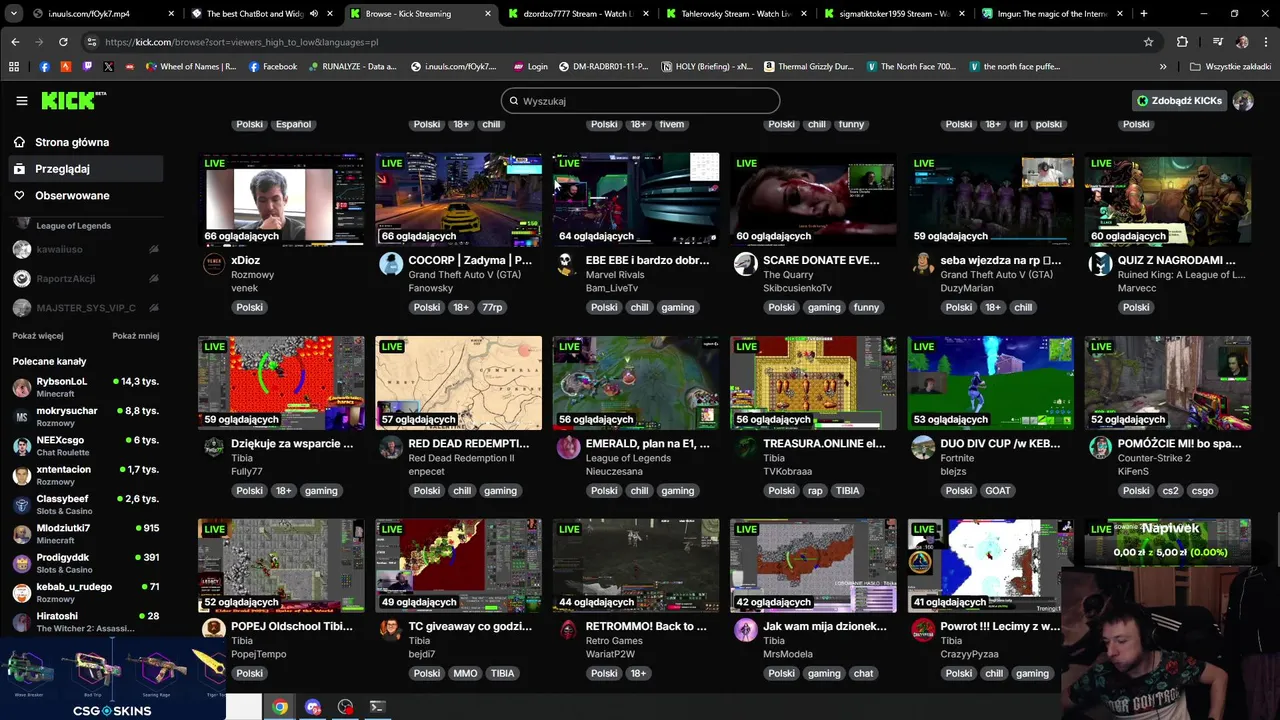Open the Chrome three-dot menu
Image resolution: width=1280 pixels, height=720 pixels.
(1266, 42)
